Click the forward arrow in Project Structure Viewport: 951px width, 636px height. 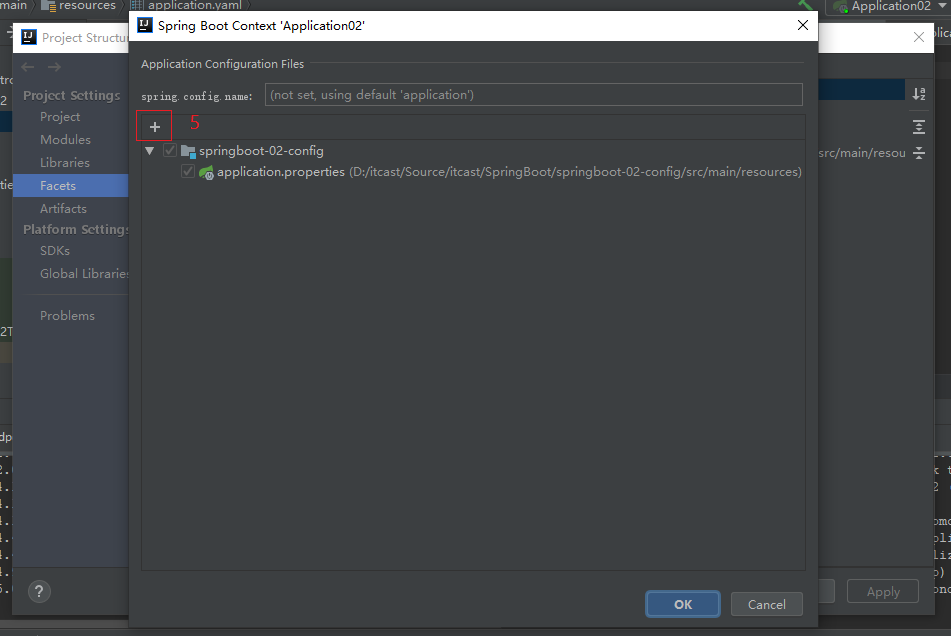(54, 67)
